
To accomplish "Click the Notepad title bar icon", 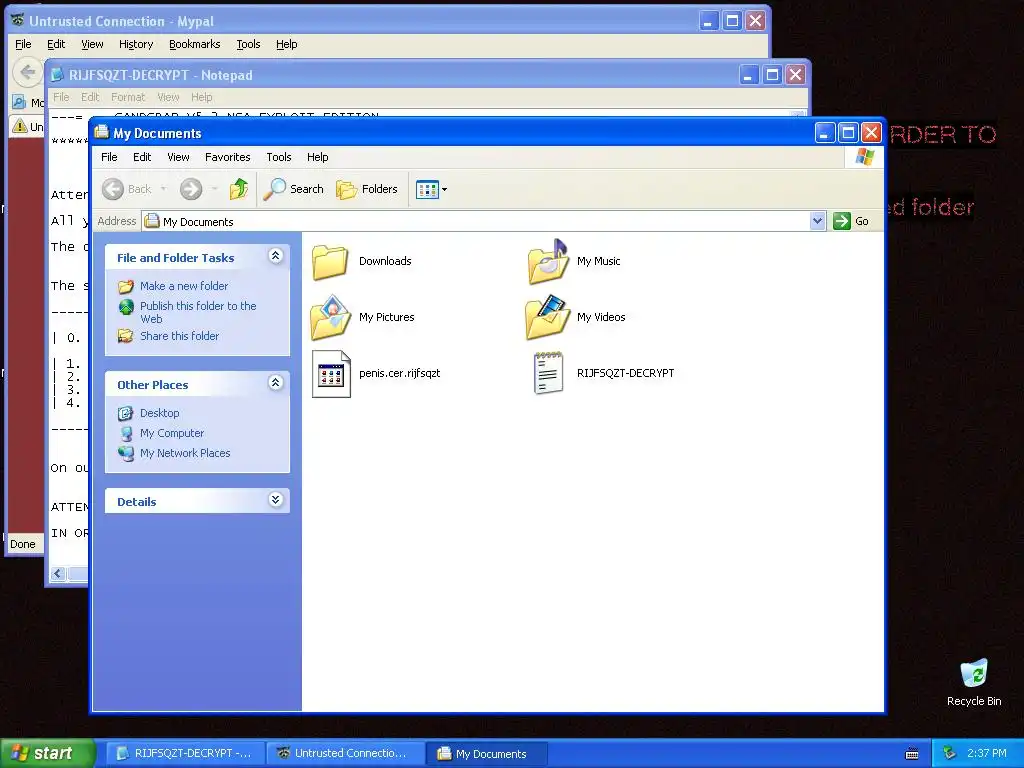I will tap(57, 75).
